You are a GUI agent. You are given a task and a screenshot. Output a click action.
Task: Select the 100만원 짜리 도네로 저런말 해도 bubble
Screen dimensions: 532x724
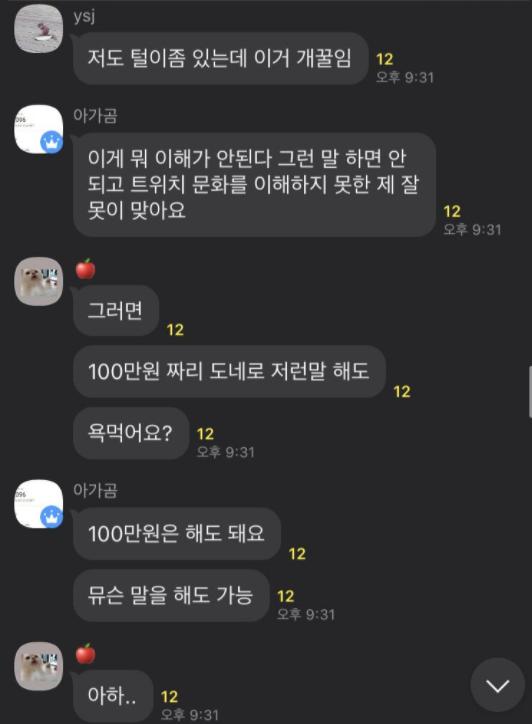click(x=229, y=371)
